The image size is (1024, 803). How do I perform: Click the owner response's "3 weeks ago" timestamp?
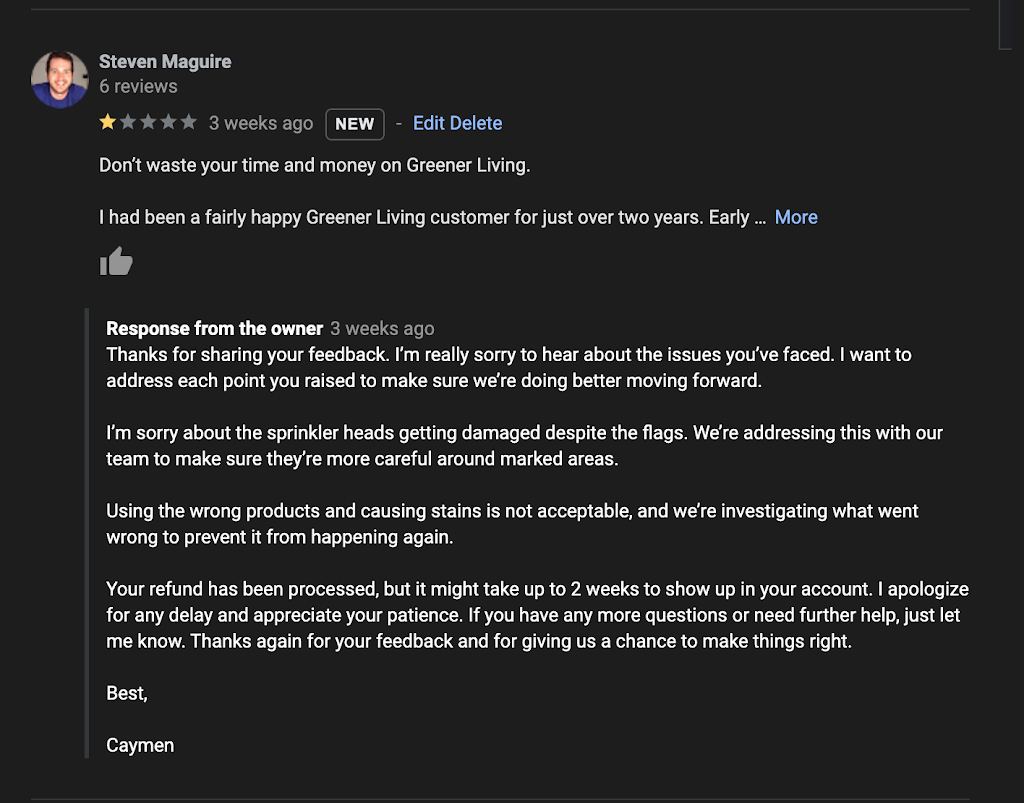tap(382, 328)
